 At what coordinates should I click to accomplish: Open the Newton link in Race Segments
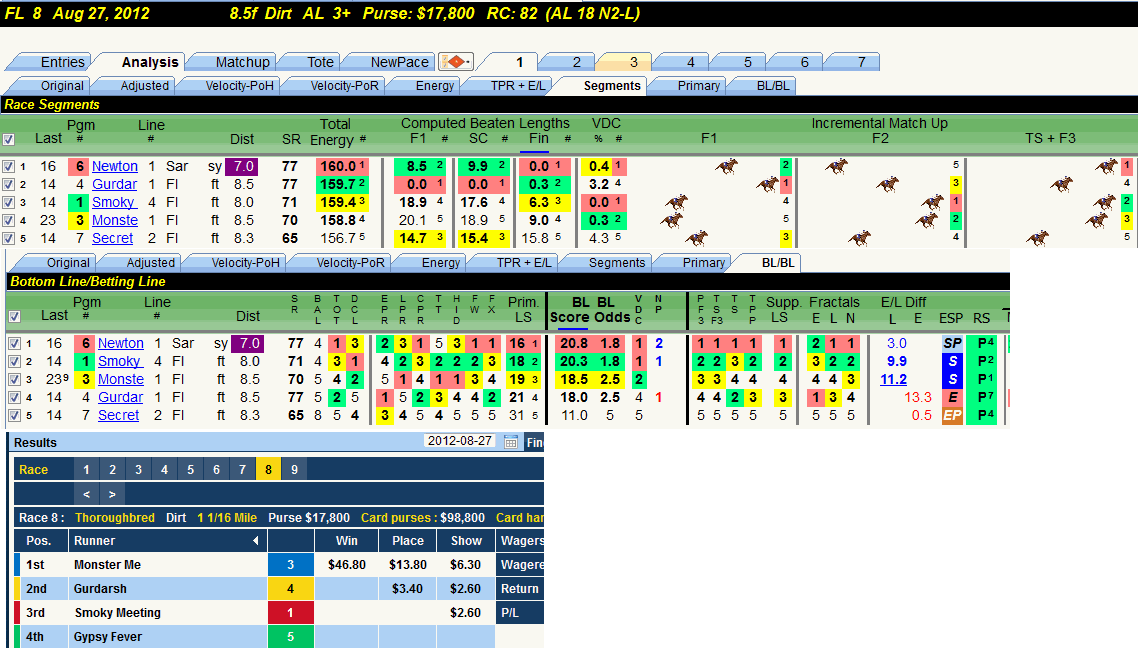tap(115, 166)
